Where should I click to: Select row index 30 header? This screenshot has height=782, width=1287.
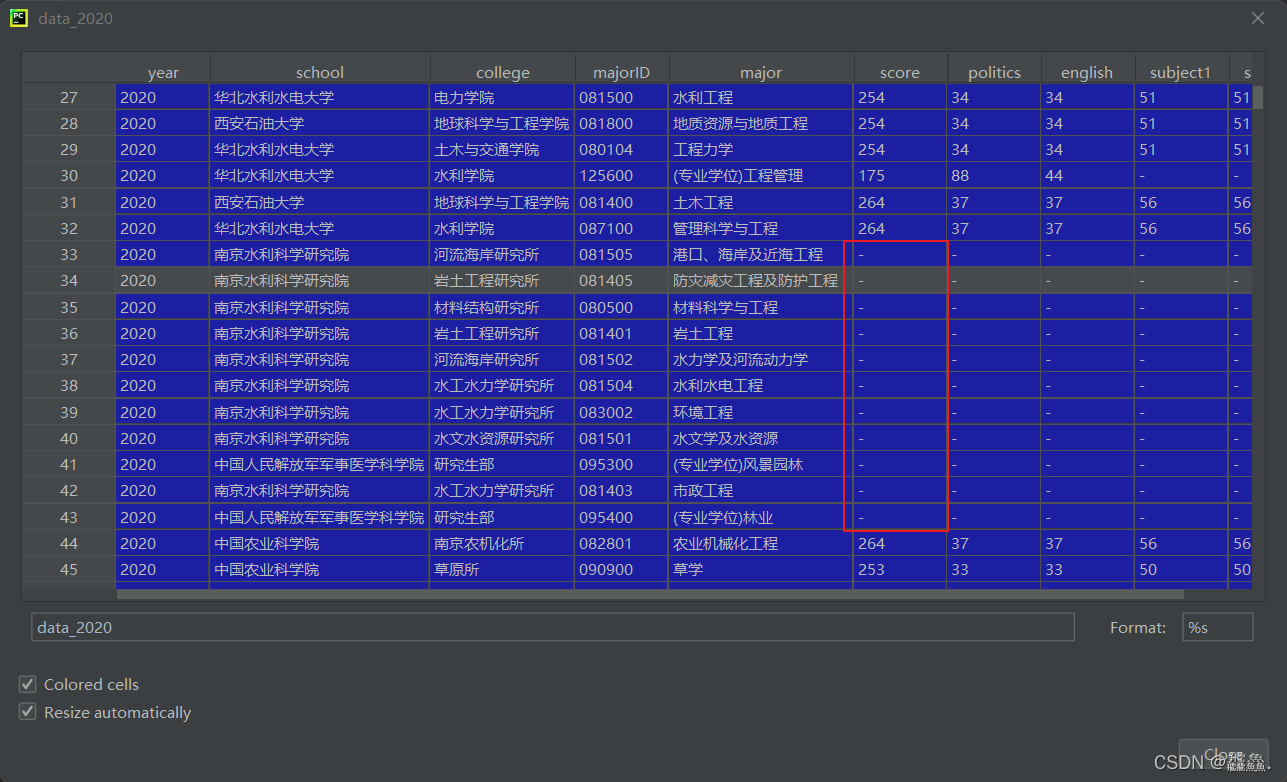[x=69, y=176]
